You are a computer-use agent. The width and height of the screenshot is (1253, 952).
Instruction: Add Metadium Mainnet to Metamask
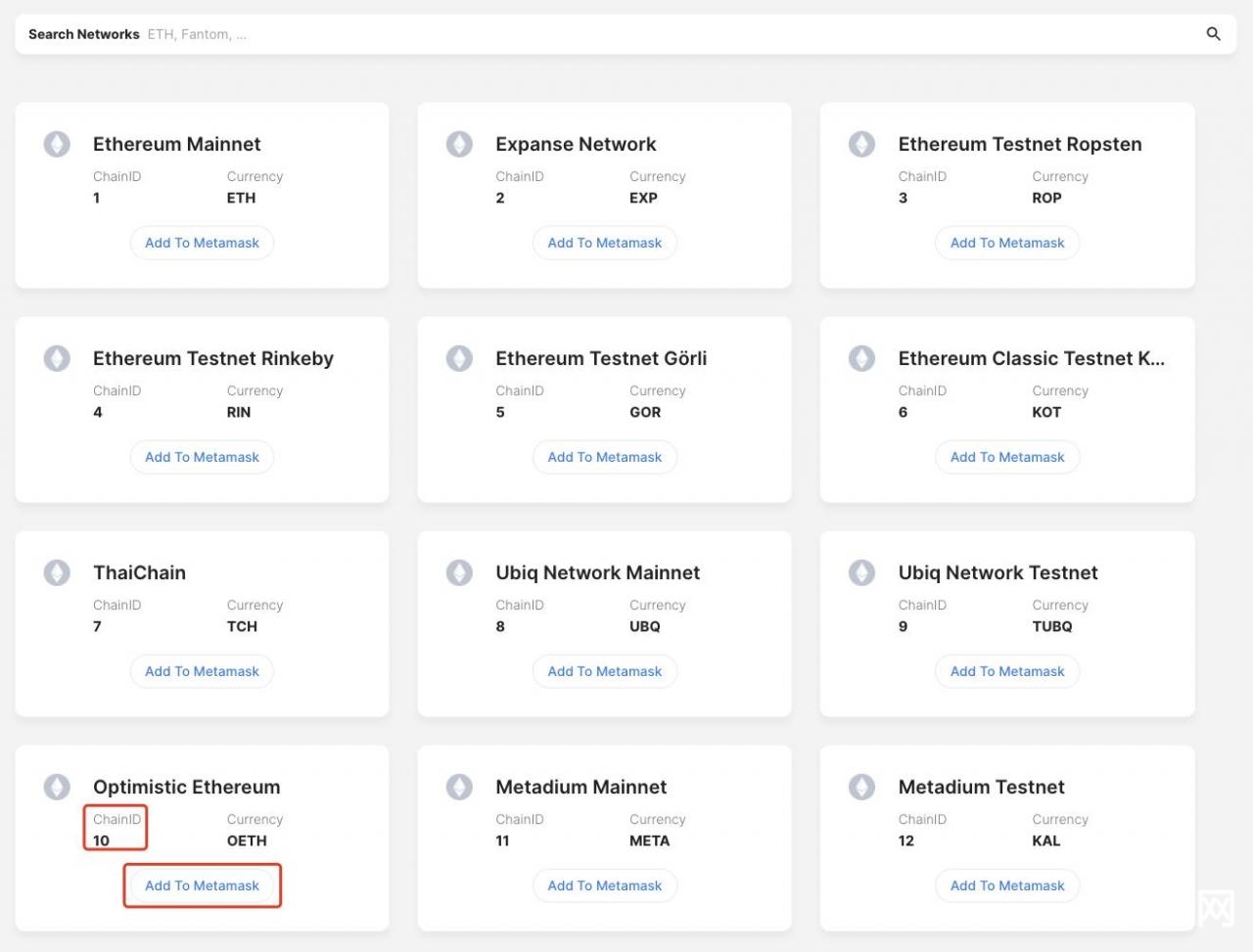coord(605,885)
